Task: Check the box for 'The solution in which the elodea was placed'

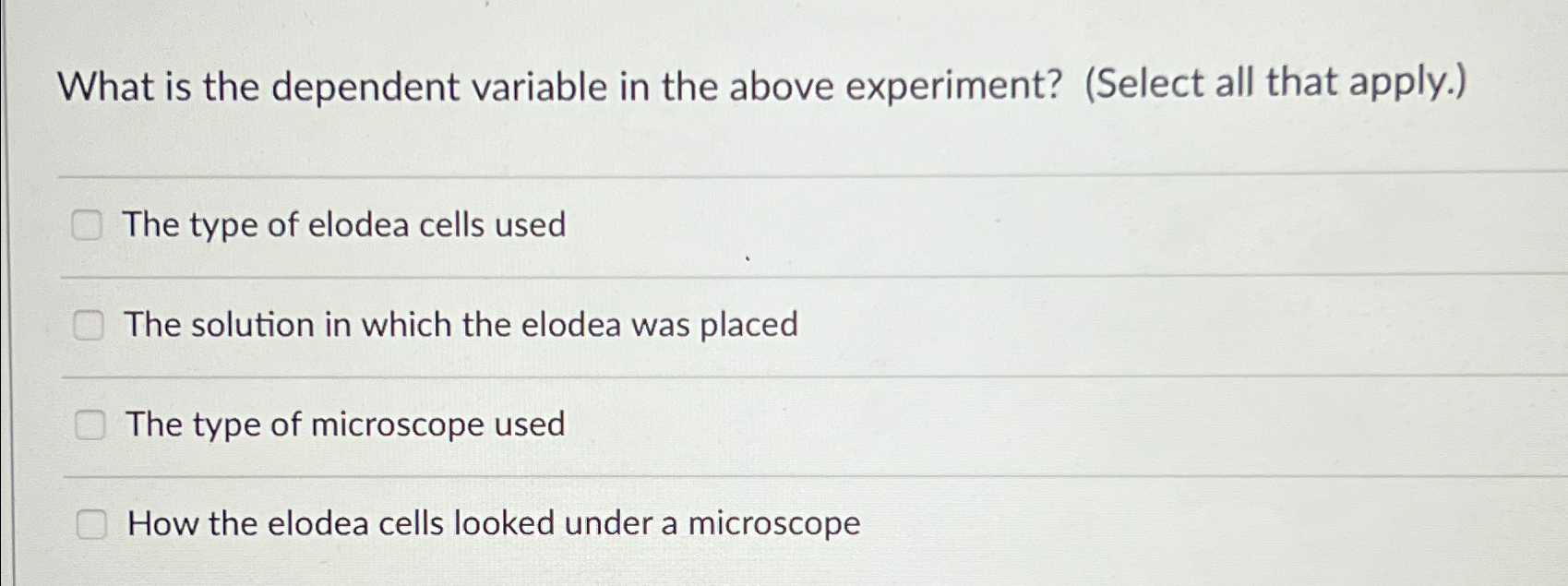Action: click(x=90, y=325)
